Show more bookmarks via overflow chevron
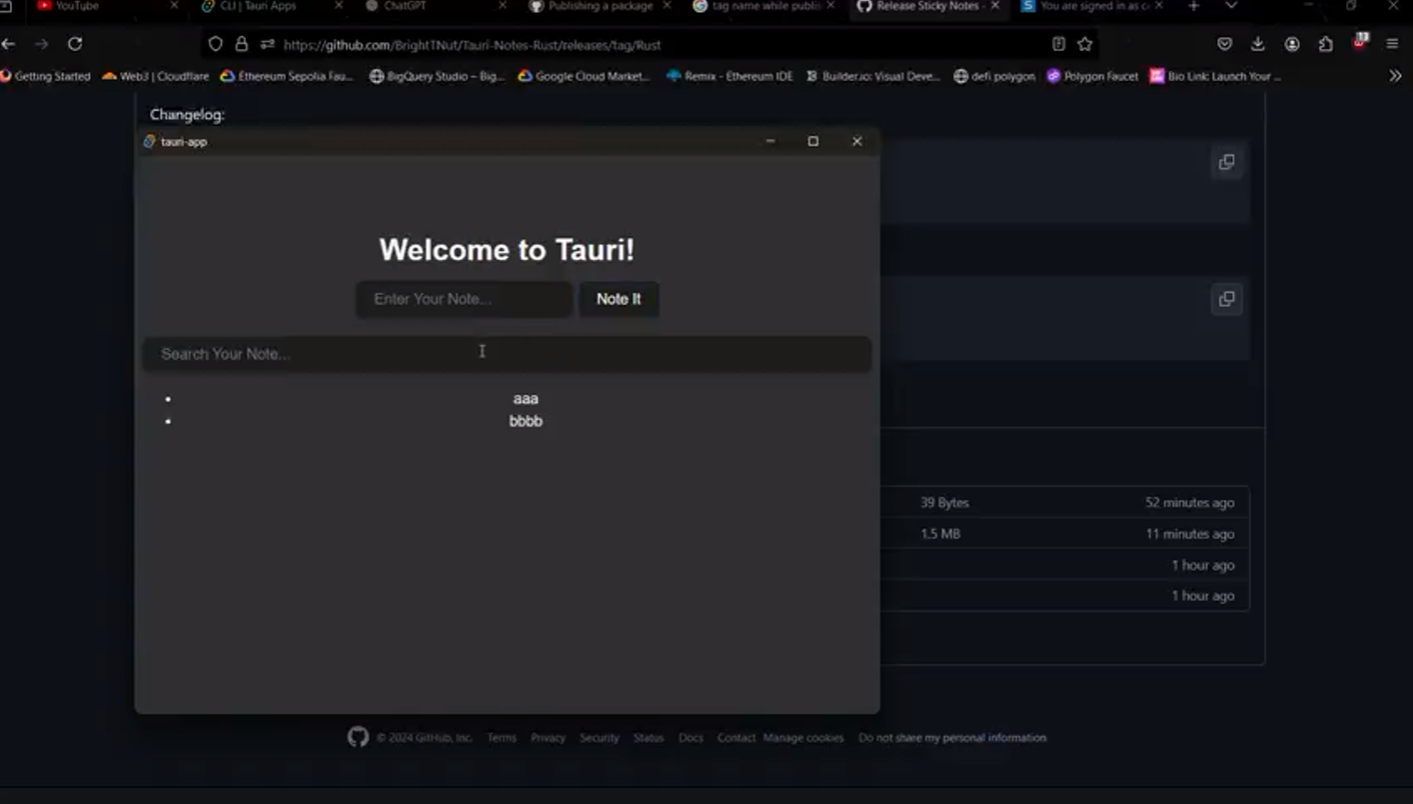This screenshot has width=1413, height=804. 1395,76
